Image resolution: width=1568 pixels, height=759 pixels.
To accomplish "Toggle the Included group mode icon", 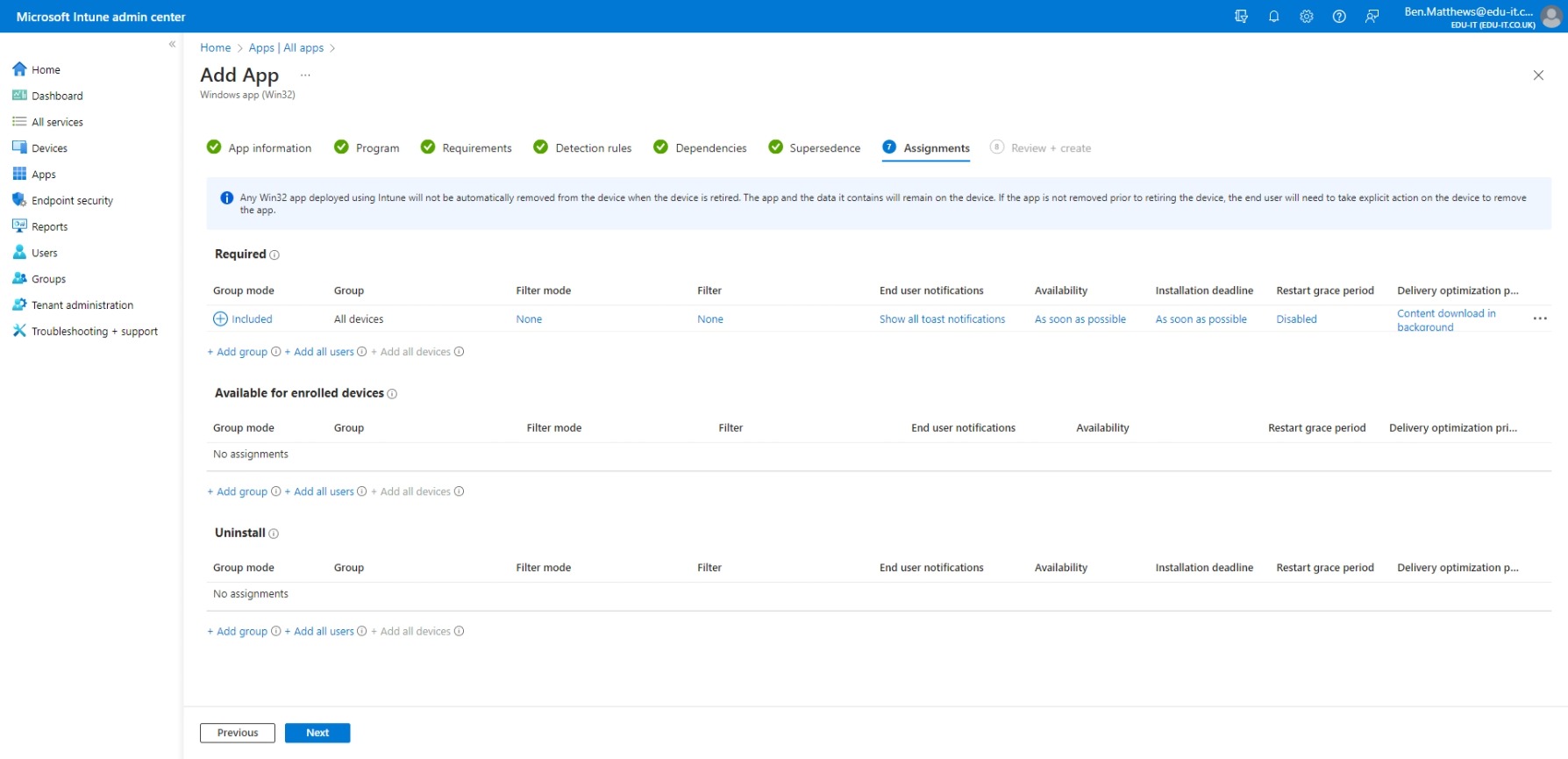I will click(x=220, y=319).
